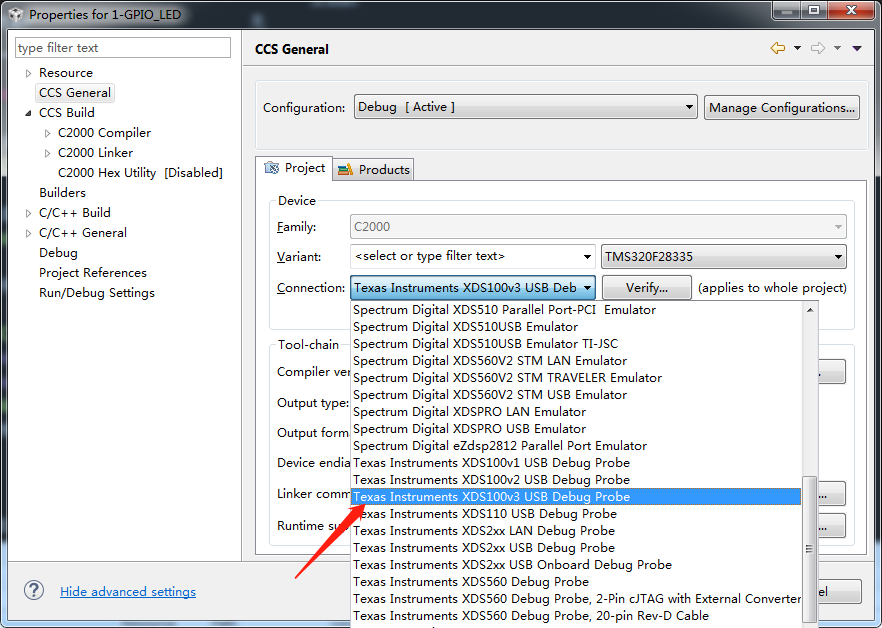Choose Texas Instruments XDS100v3 USB Debug Probe
Image resolution: width=882 pixels, height=628 pixels.
pyautogui.click(x=576, y=497)
